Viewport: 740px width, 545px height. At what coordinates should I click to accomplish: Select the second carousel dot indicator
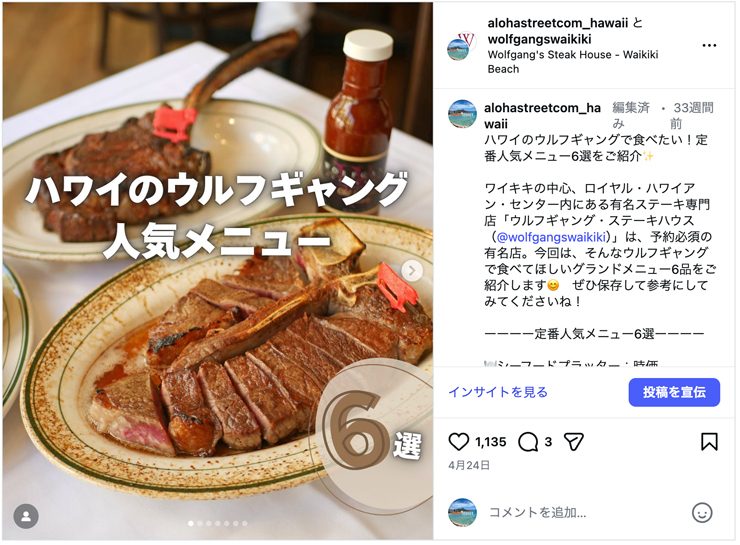click(200, 523)
